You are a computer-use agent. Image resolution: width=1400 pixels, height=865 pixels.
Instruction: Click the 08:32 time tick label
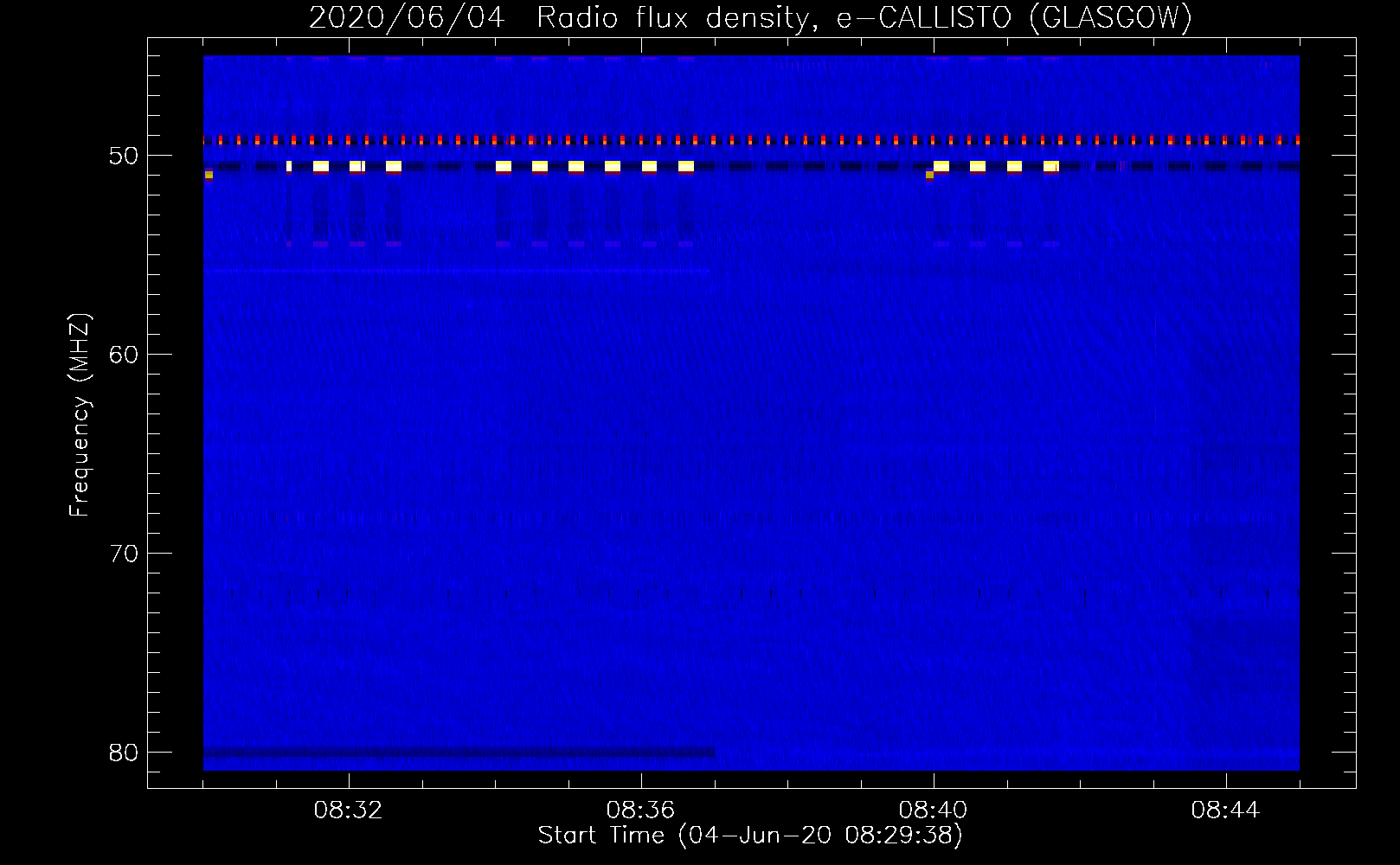coord(348,811)
